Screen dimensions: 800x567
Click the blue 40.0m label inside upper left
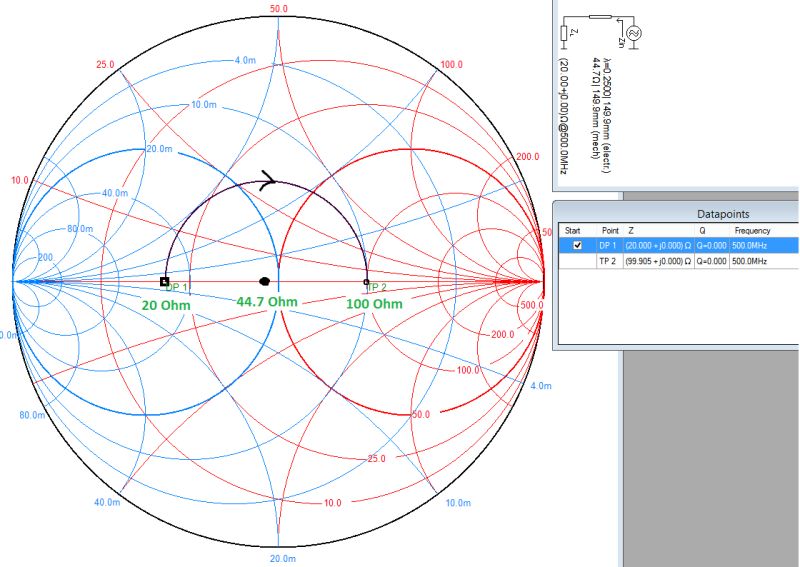point(115,193)
